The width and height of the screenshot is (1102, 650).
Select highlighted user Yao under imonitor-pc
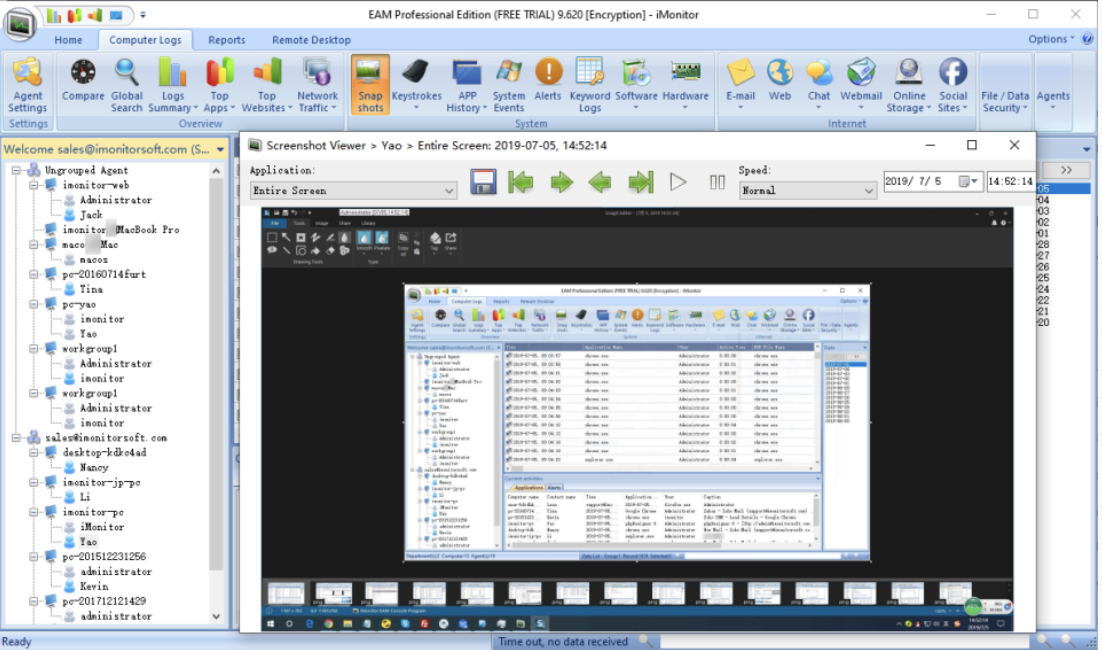pyautogui.click(x=88, y=542)
